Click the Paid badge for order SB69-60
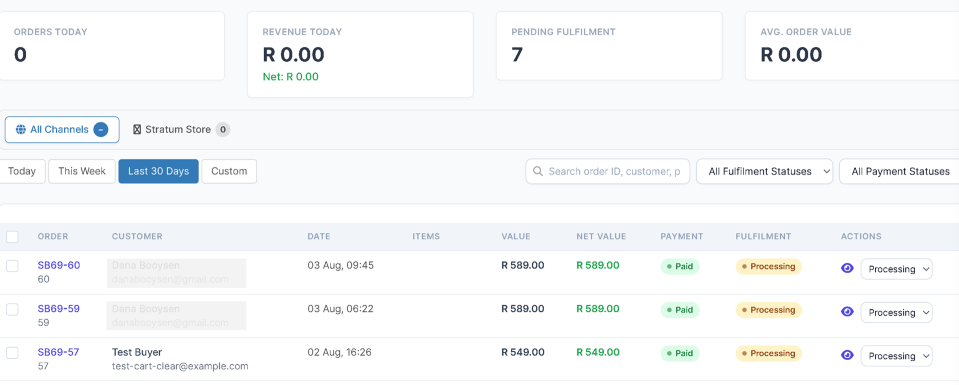 point(680,266)
